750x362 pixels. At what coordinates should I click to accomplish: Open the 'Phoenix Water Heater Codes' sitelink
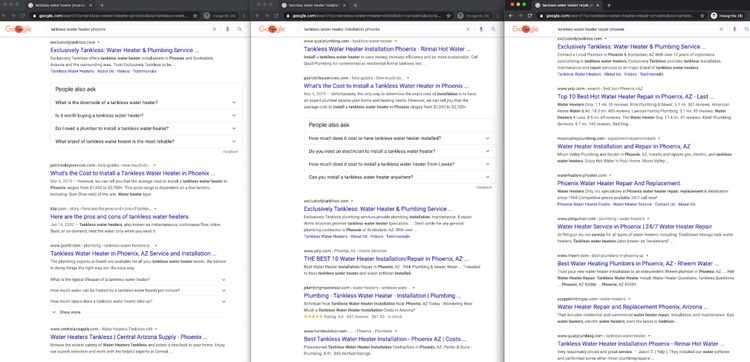click(584, 204)
